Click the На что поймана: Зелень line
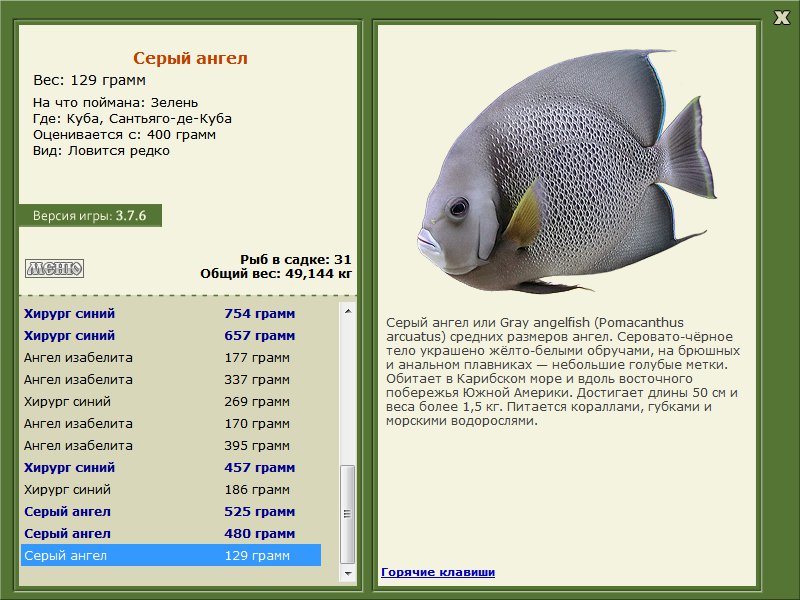The height and width of the screenshot is (600, 800). pos(115,103)
